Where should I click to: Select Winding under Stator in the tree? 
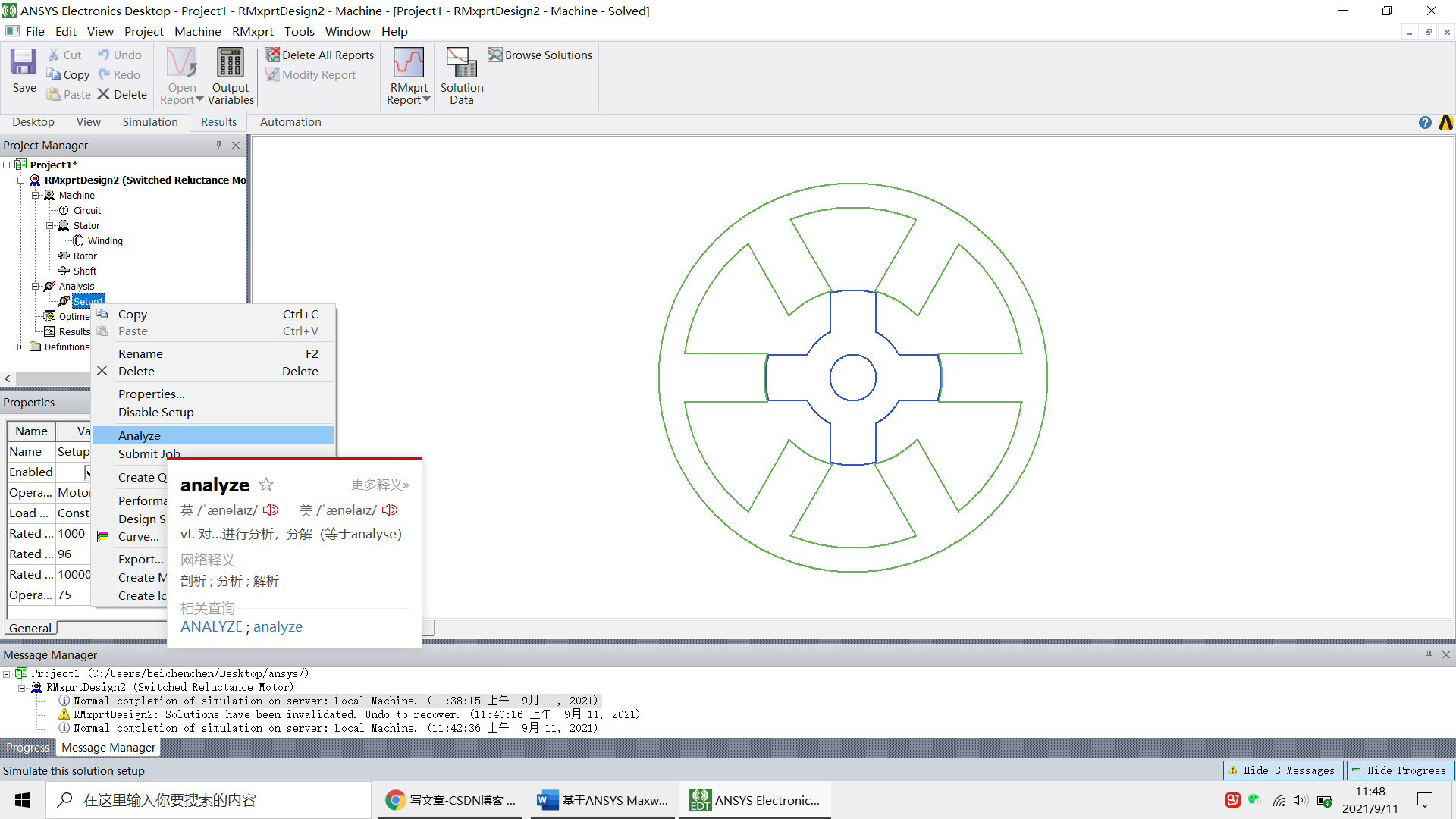(x=105, y=240)
